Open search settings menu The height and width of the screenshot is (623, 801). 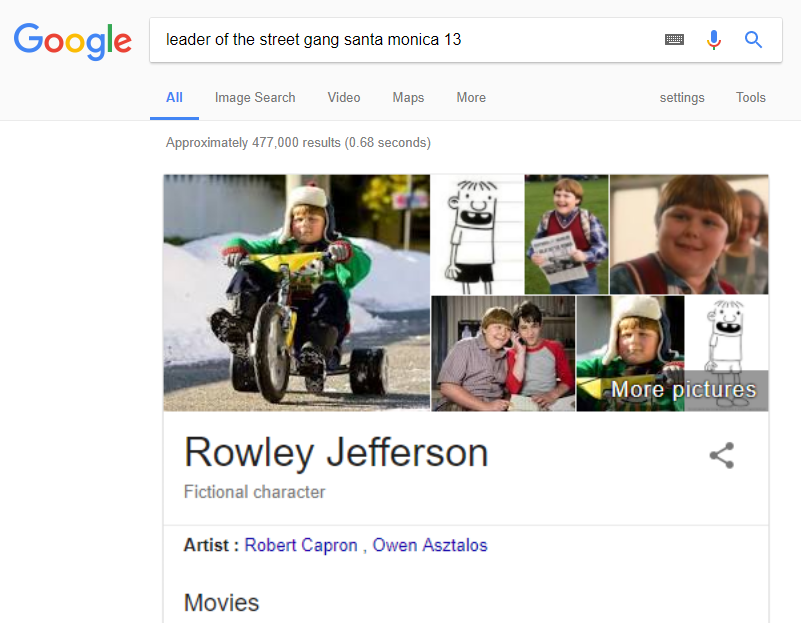click(682, 98)
